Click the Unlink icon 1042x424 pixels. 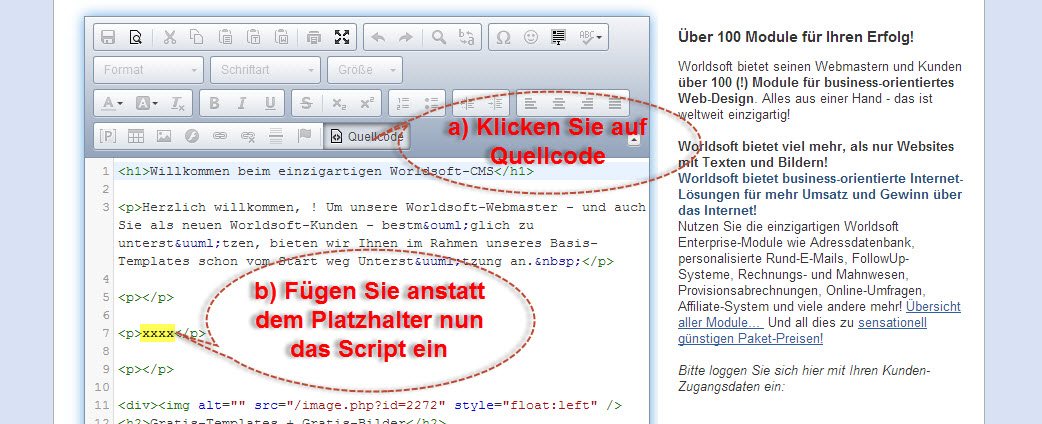[249, 136]
